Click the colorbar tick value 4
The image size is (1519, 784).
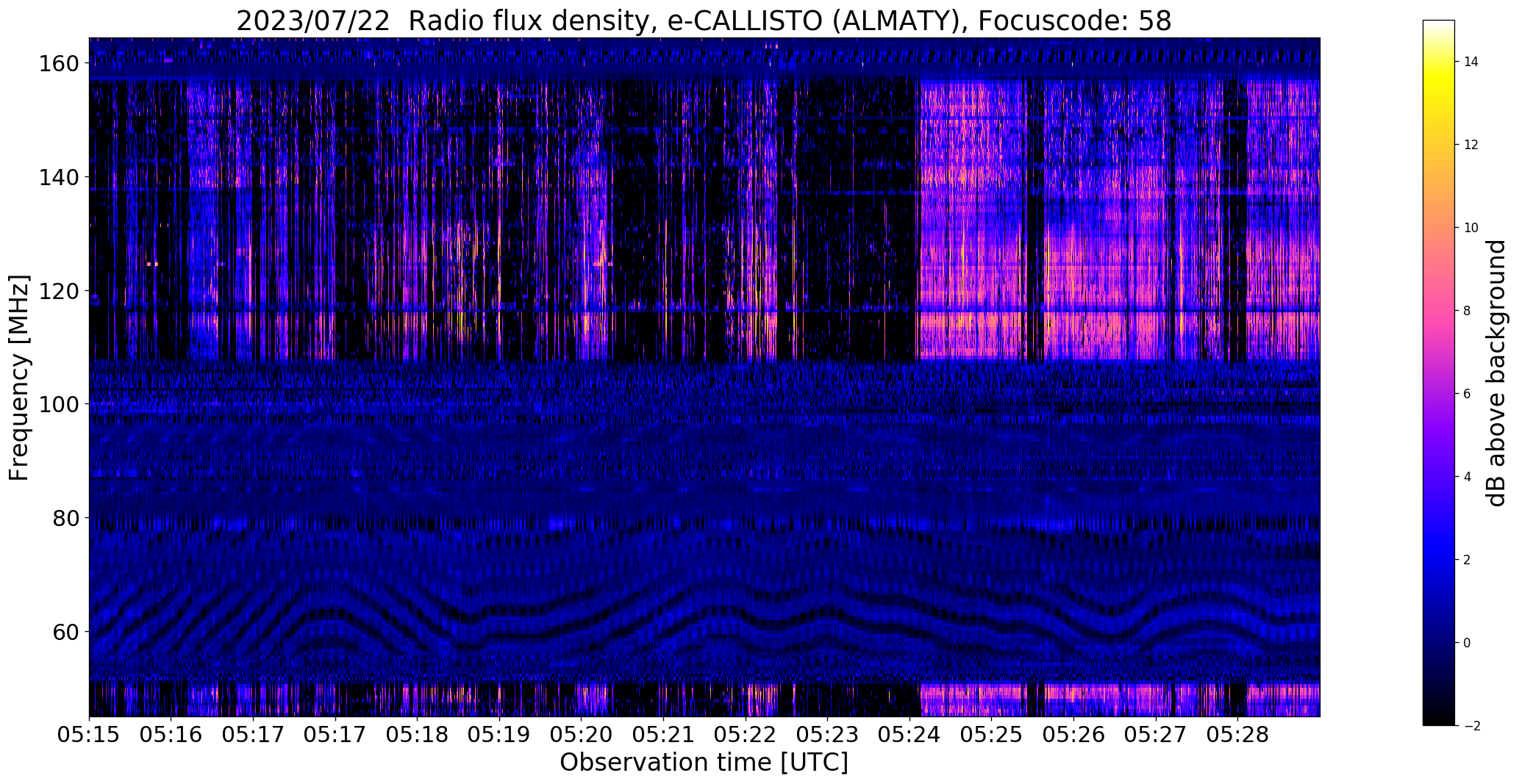tap(1467, 477)
